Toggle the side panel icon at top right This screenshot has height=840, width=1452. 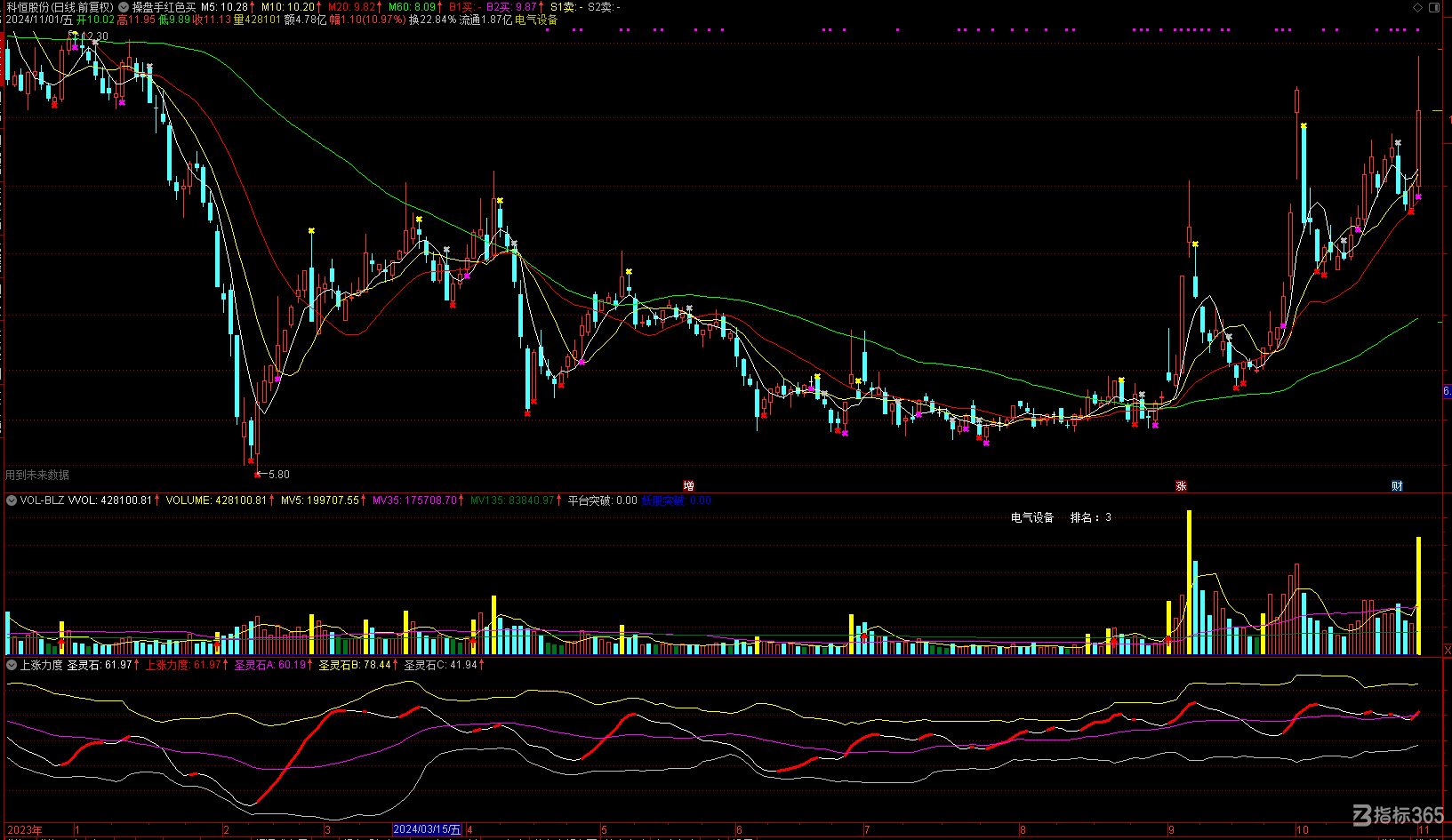click(1434, 7)
